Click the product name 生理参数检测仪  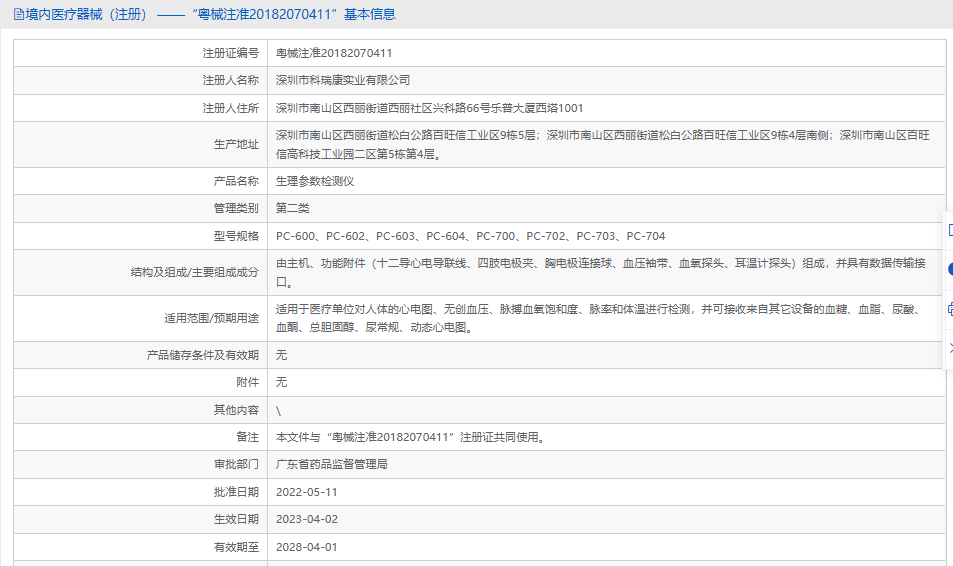pyautogui.click(x=315, y=181)
